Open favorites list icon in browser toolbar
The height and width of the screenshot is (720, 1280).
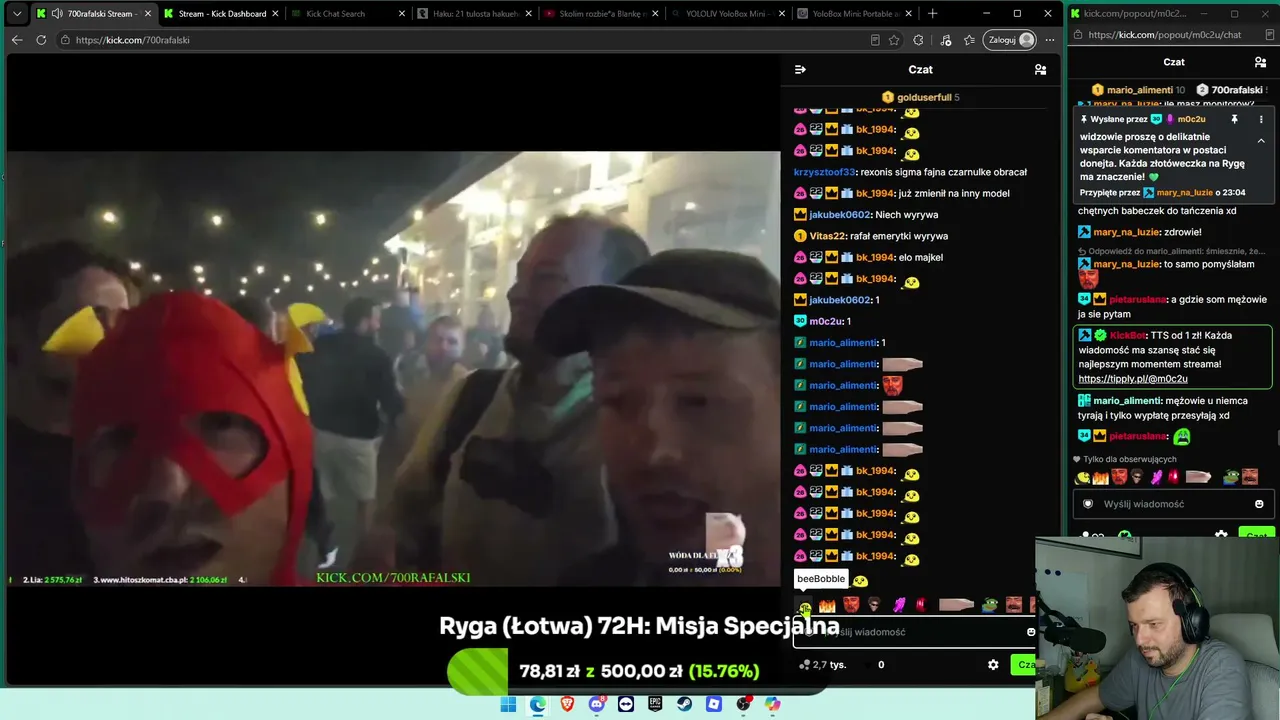(969, 40)
